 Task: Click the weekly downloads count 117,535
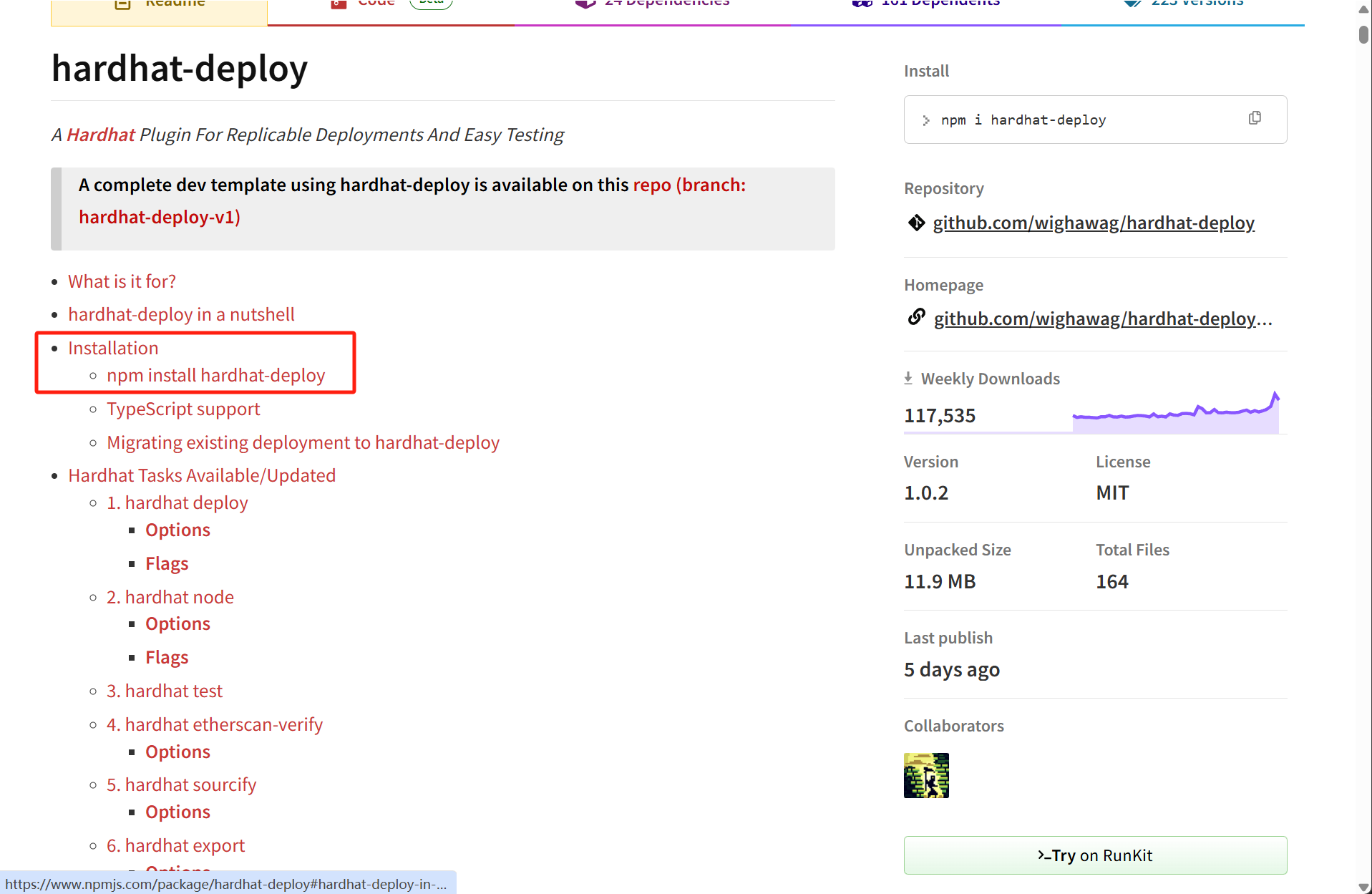click(x=940, y=415)
